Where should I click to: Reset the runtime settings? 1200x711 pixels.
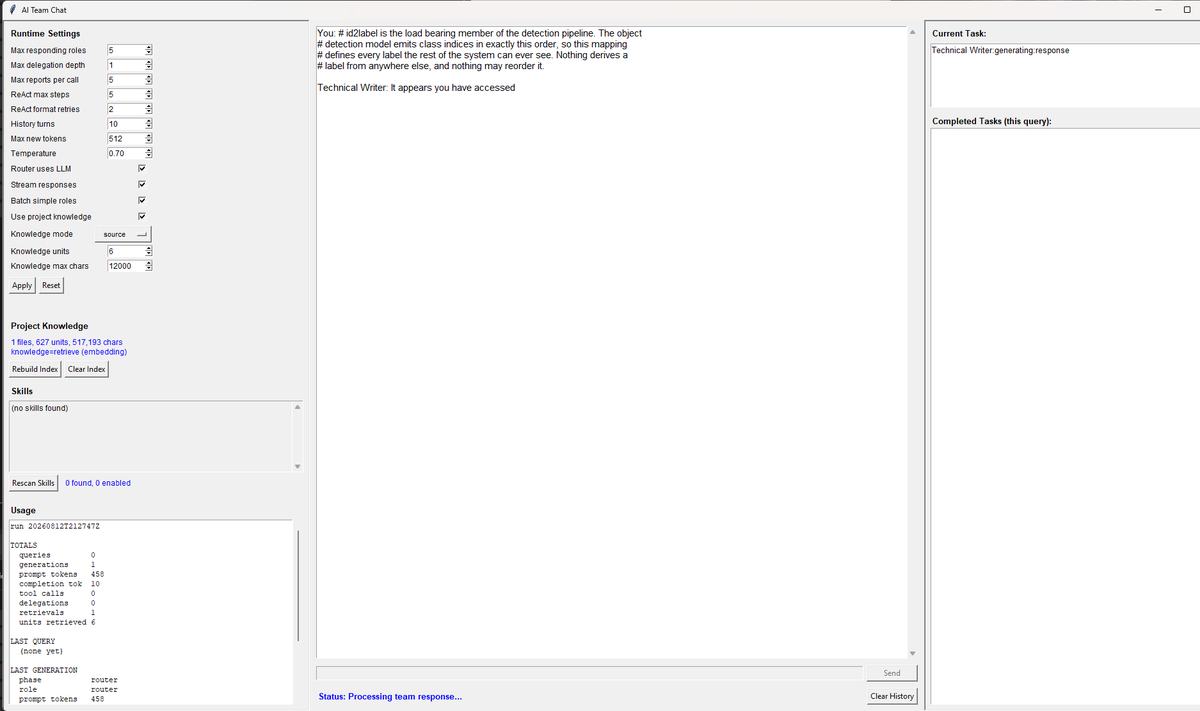[51, 286]
